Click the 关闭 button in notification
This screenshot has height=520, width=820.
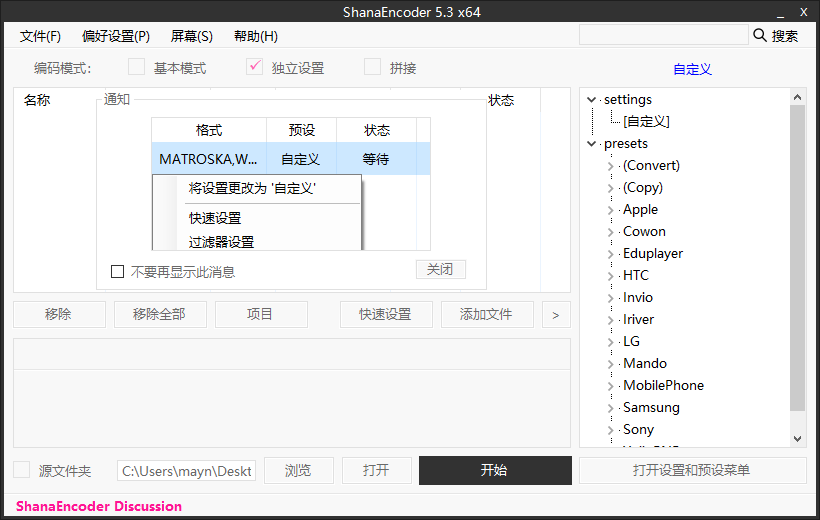point(440,269)
